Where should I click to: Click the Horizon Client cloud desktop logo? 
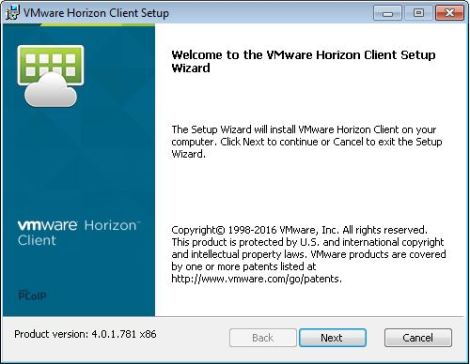pos(51,76)
